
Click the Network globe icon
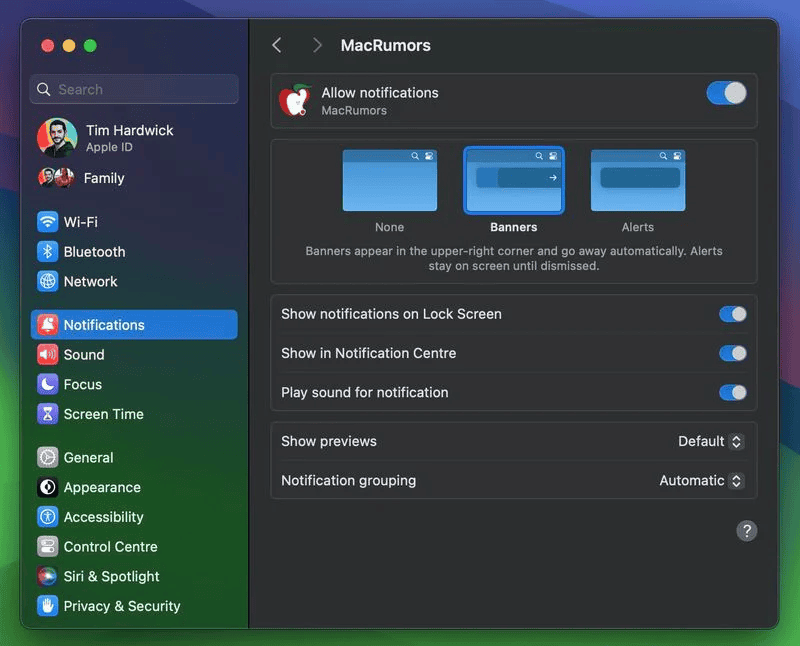[47, 282]
